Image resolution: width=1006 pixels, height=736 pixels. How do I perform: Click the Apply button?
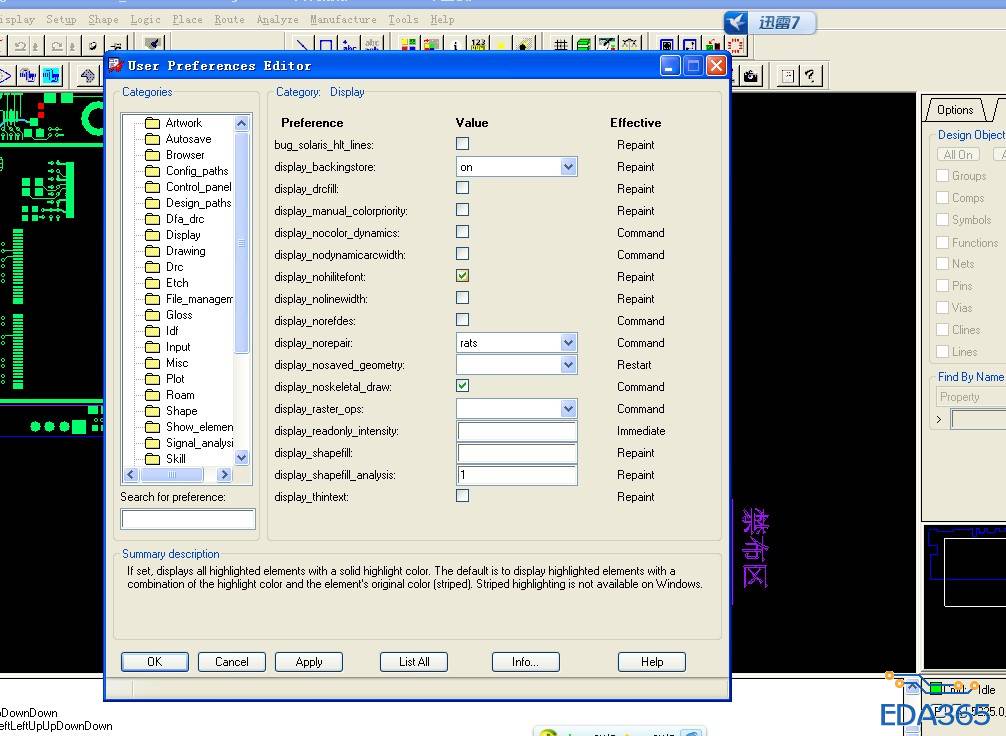(309, 662)
